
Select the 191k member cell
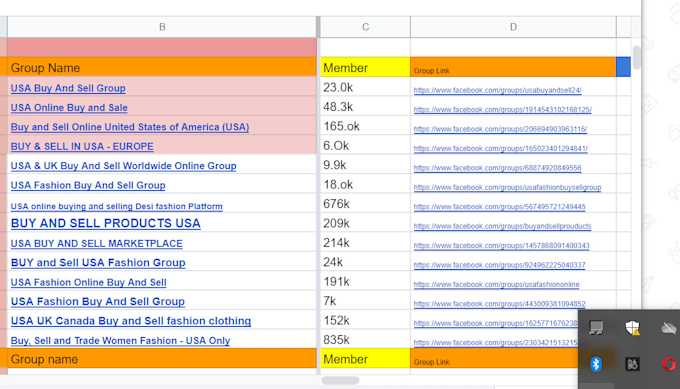pos(365,281)
